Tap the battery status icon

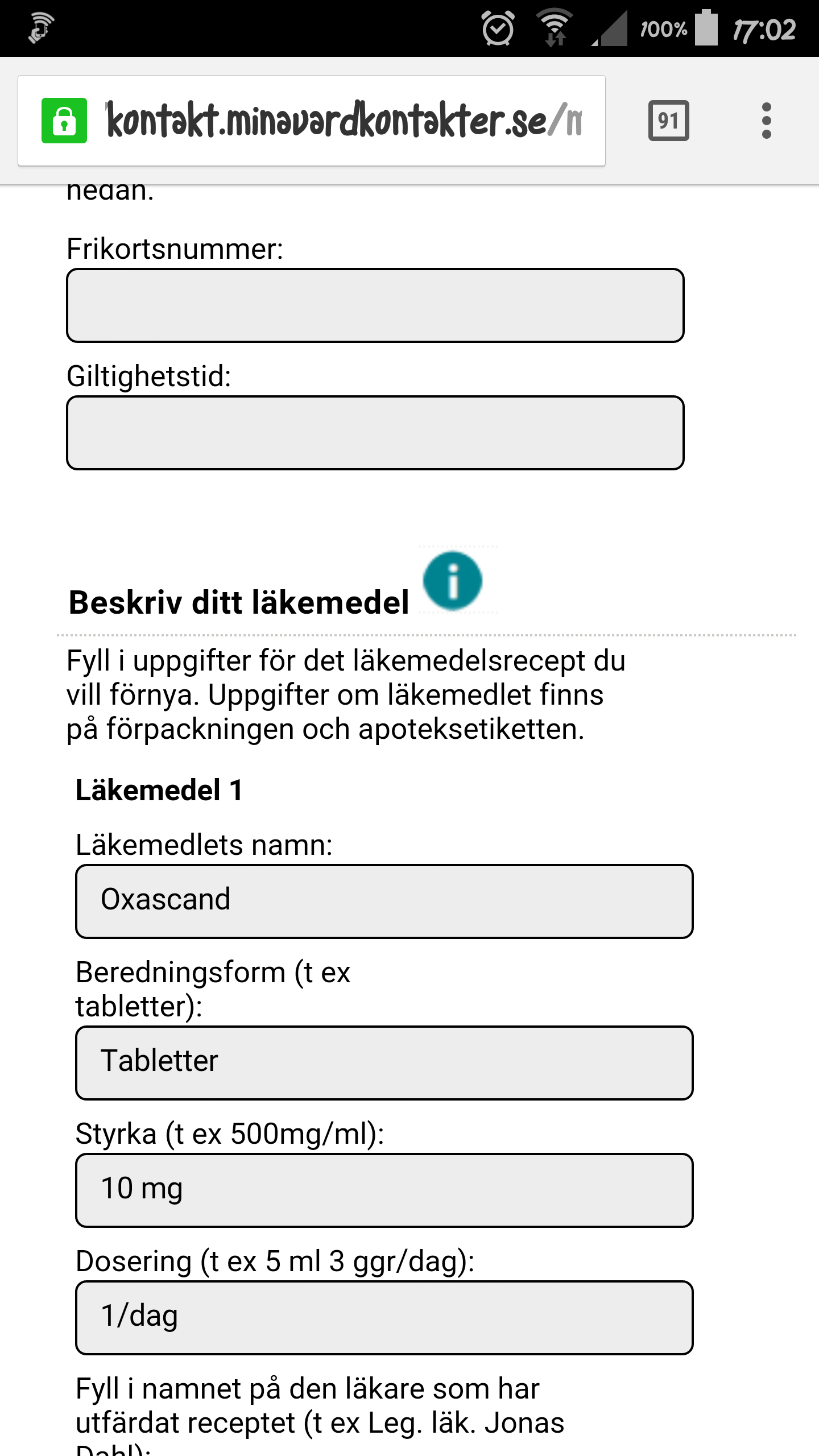[x=706, y=28]
